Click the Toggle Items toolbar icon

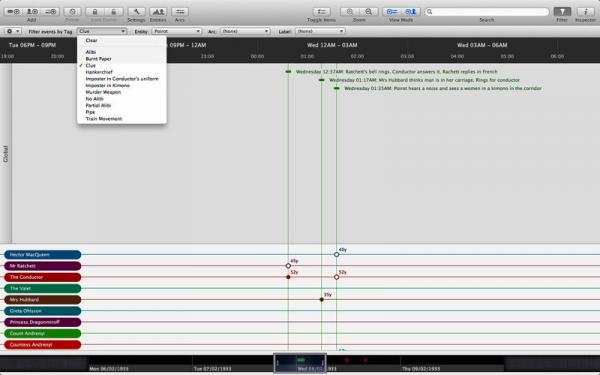click(321, 12)
